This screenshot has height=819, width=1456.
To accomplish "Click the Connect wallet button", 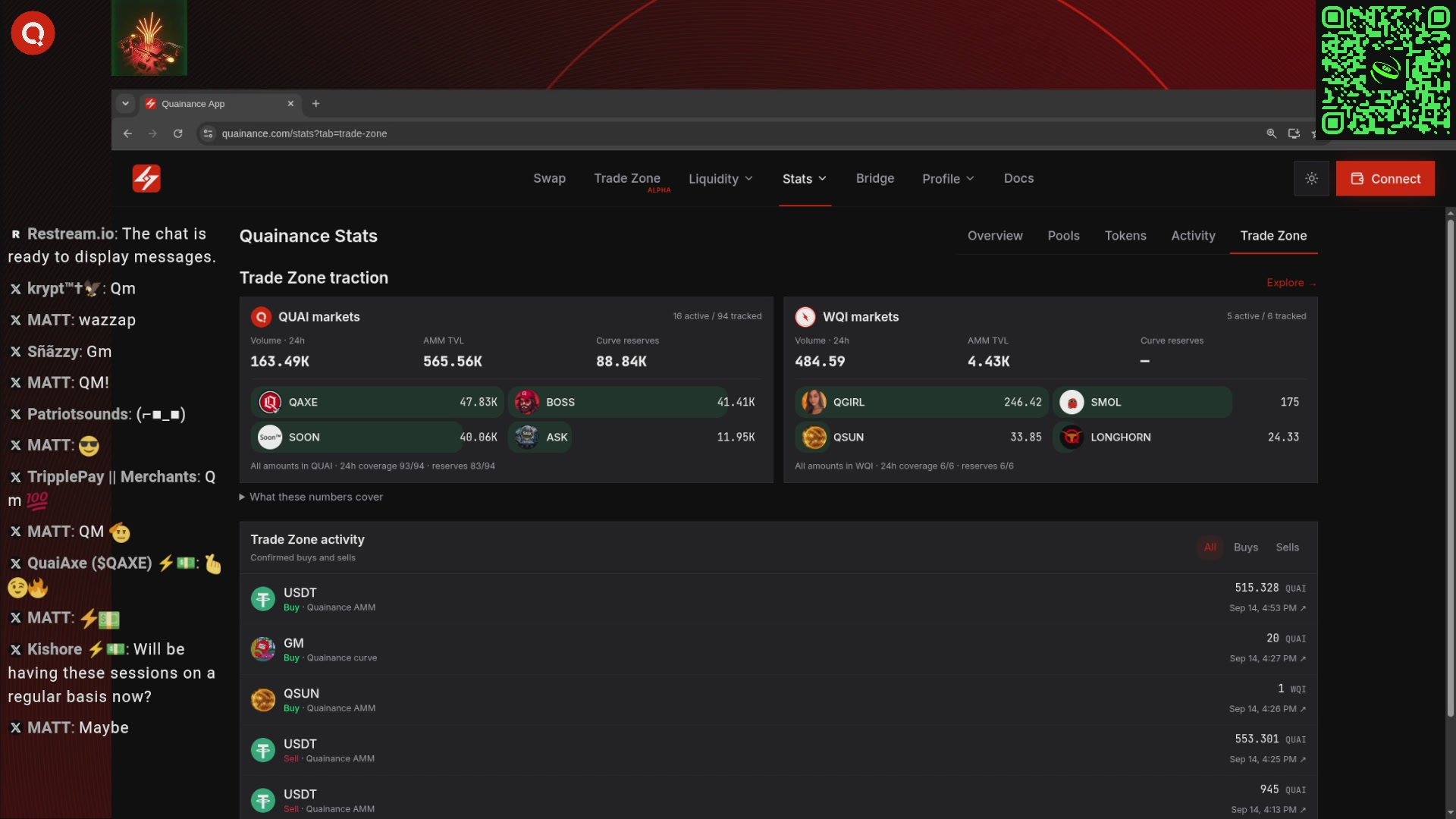I will coord(1385,179).
